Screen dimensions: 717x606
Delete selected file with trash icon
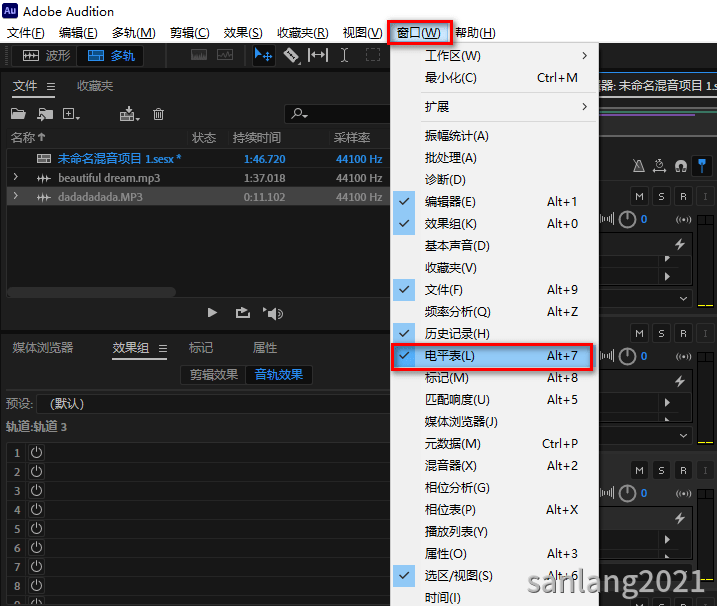[158, 114]
